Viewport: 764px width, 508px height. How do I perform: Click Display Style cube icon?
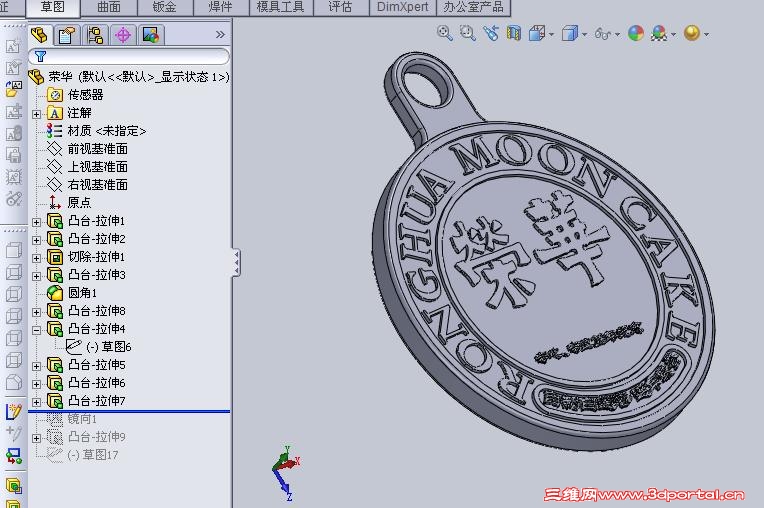[x=569, y=33]
